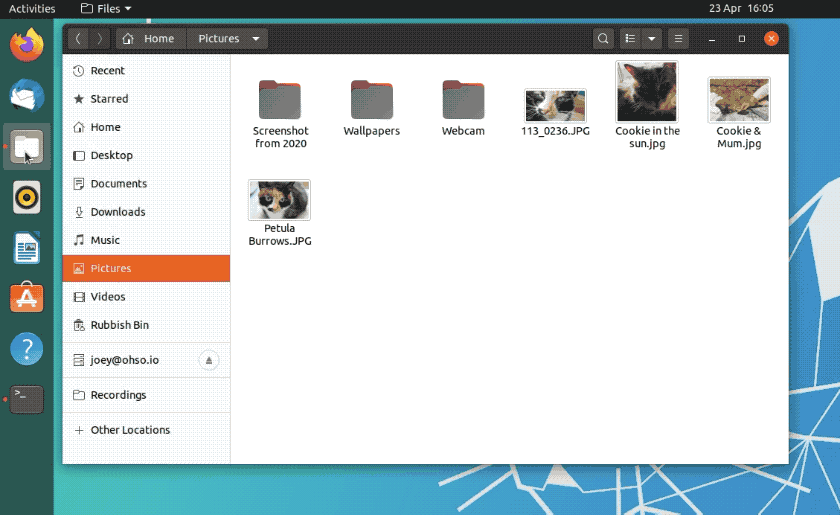Click the Home path bar button
Screen dimensions: 840x515
pos(149,39)
